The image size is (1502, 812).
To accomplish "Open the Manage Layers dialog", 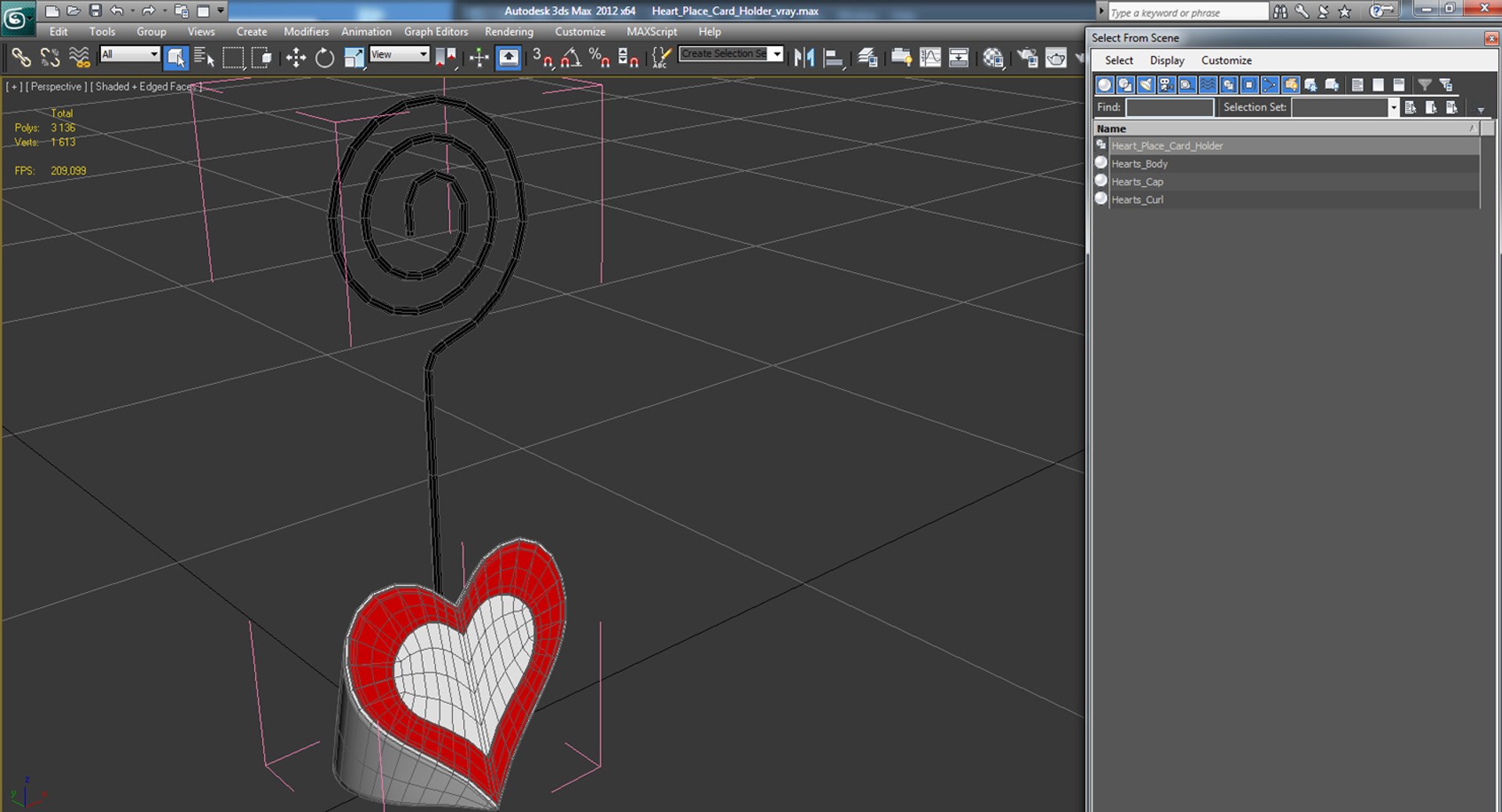I will pyautogui.click(x=867, y=57).
